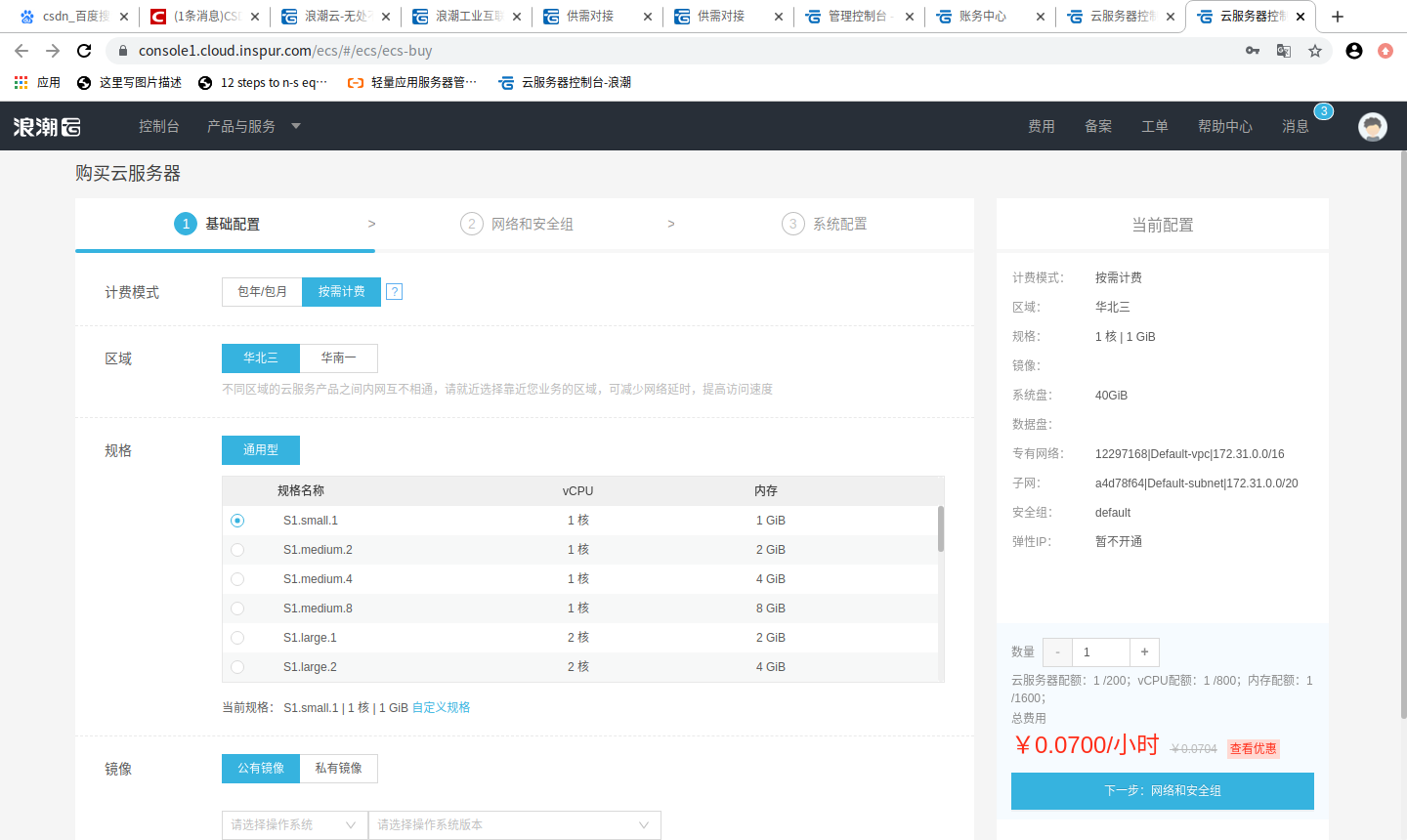This screenshot has width=1407, height=840.
Task: Choose the S1.large.2 spec with 2核 4GiB
Action: 236,666
